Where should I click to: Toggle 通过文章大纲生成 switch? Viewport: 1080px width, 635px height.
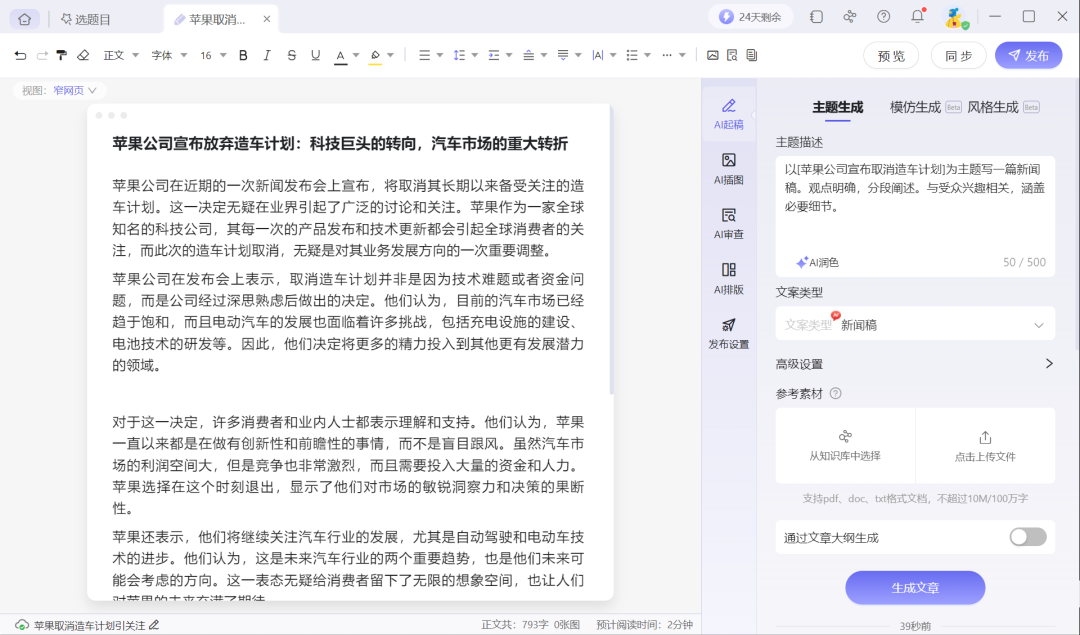tap(1028, 537)
